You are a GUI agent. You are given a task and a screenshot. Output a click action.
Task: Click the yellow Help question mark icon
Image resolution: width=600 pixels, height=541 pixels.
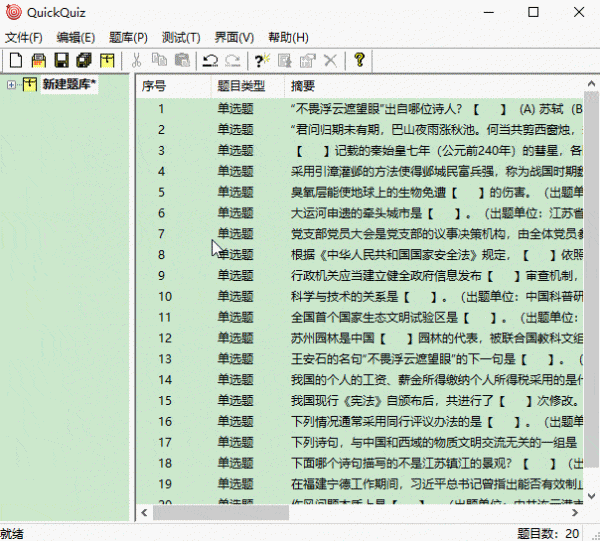point(359,61)
